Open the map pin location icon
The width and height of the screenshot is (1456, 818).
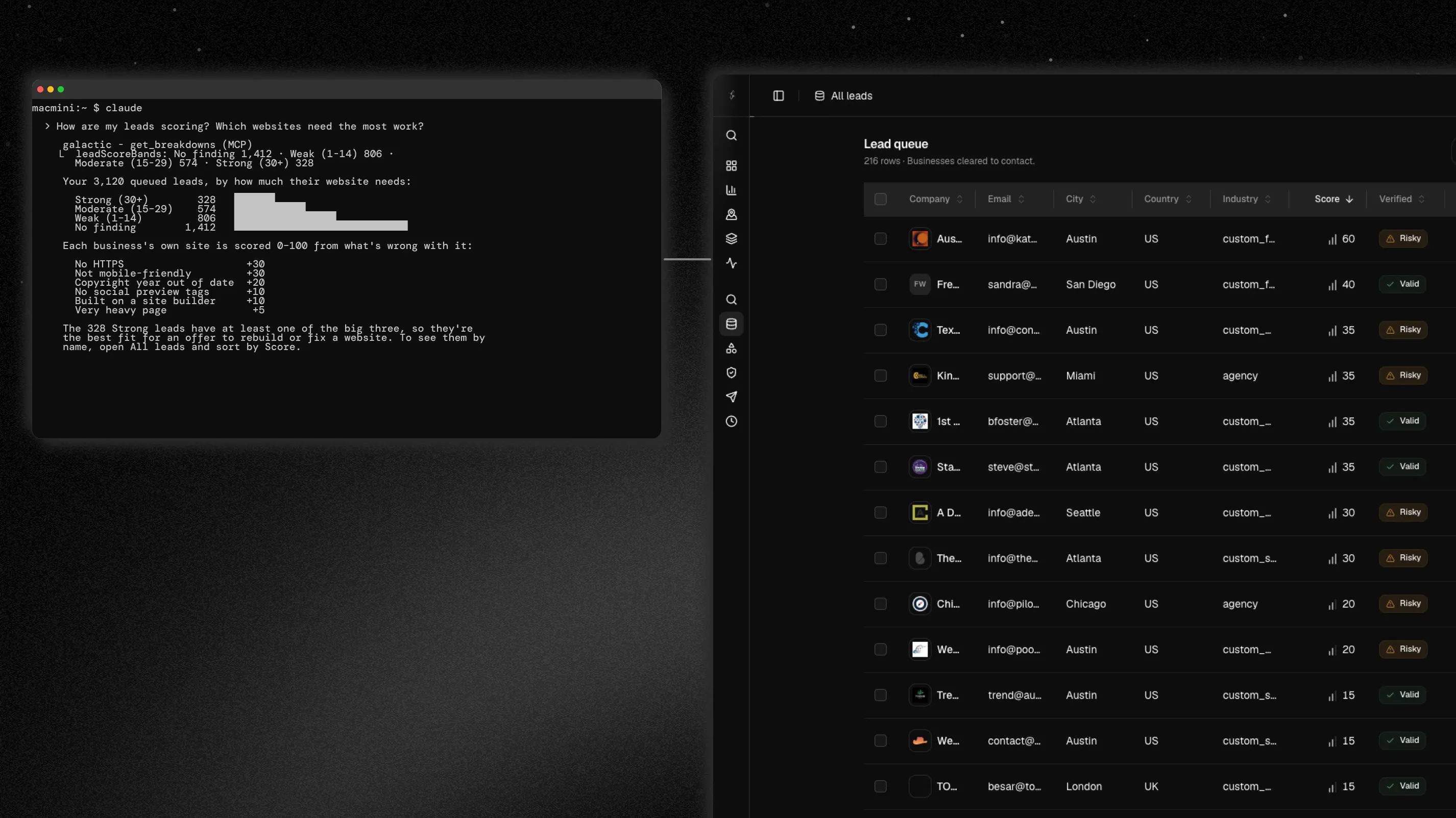(x=731, y=214)
